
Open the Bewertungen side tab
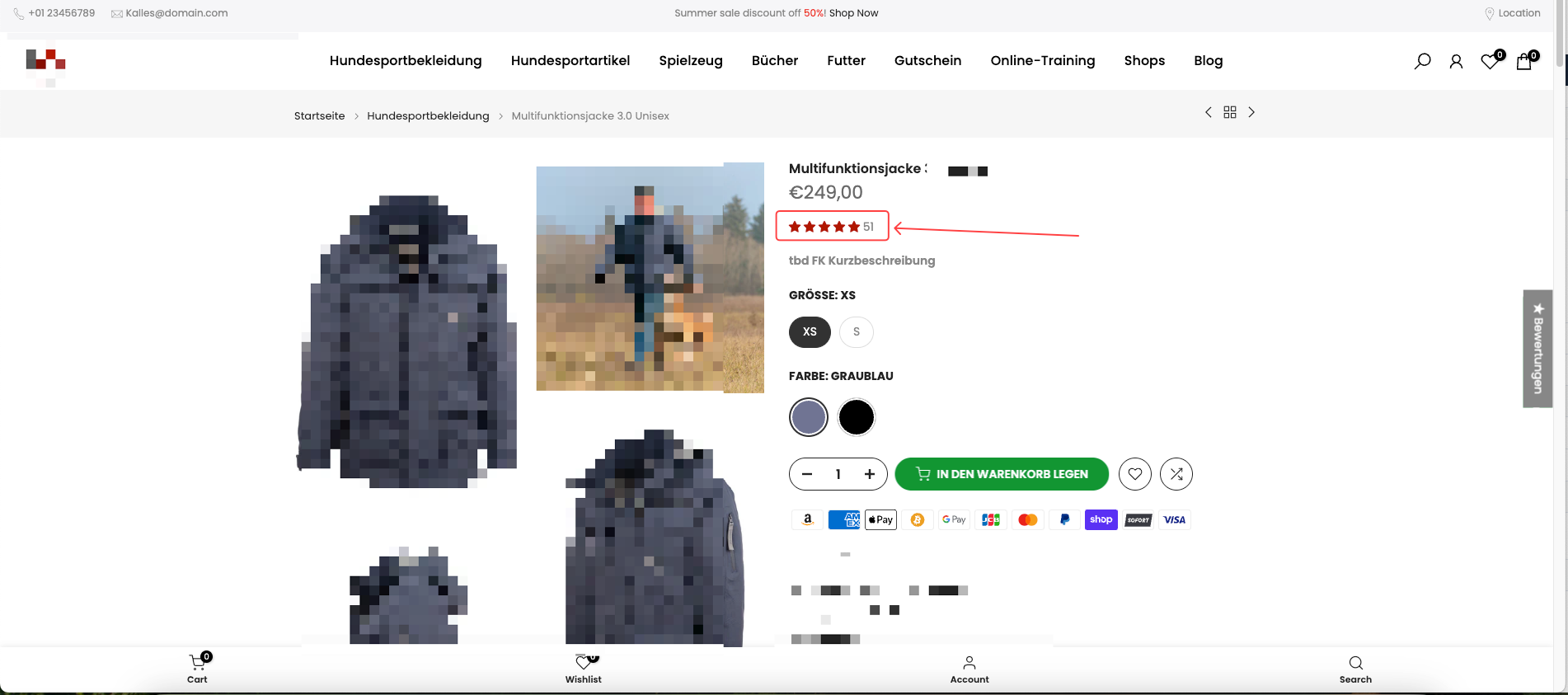pyautogui.click(x=1537, y=349)
